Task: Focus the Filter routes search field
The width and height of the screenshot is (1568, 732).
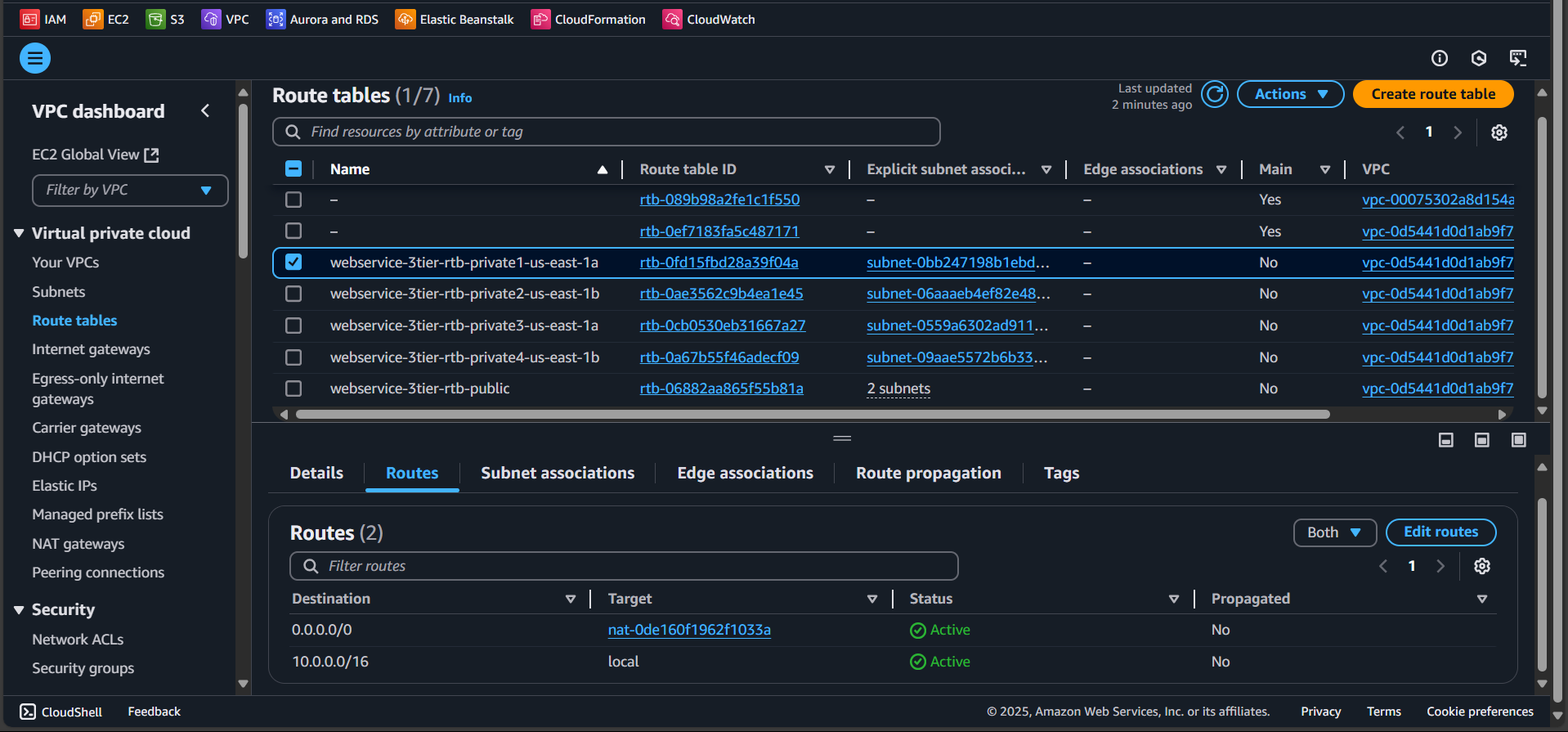Action: 624,566
